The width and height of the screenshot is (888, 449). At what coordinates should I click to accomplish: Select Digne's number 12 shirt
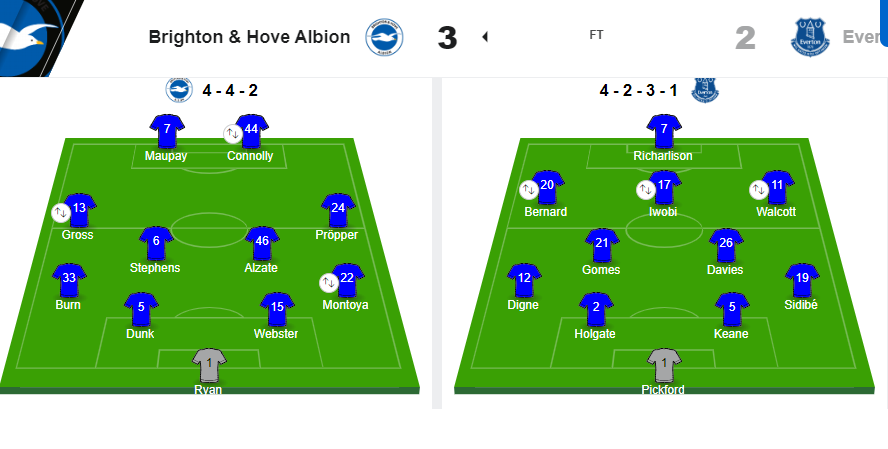pos(524,280)
